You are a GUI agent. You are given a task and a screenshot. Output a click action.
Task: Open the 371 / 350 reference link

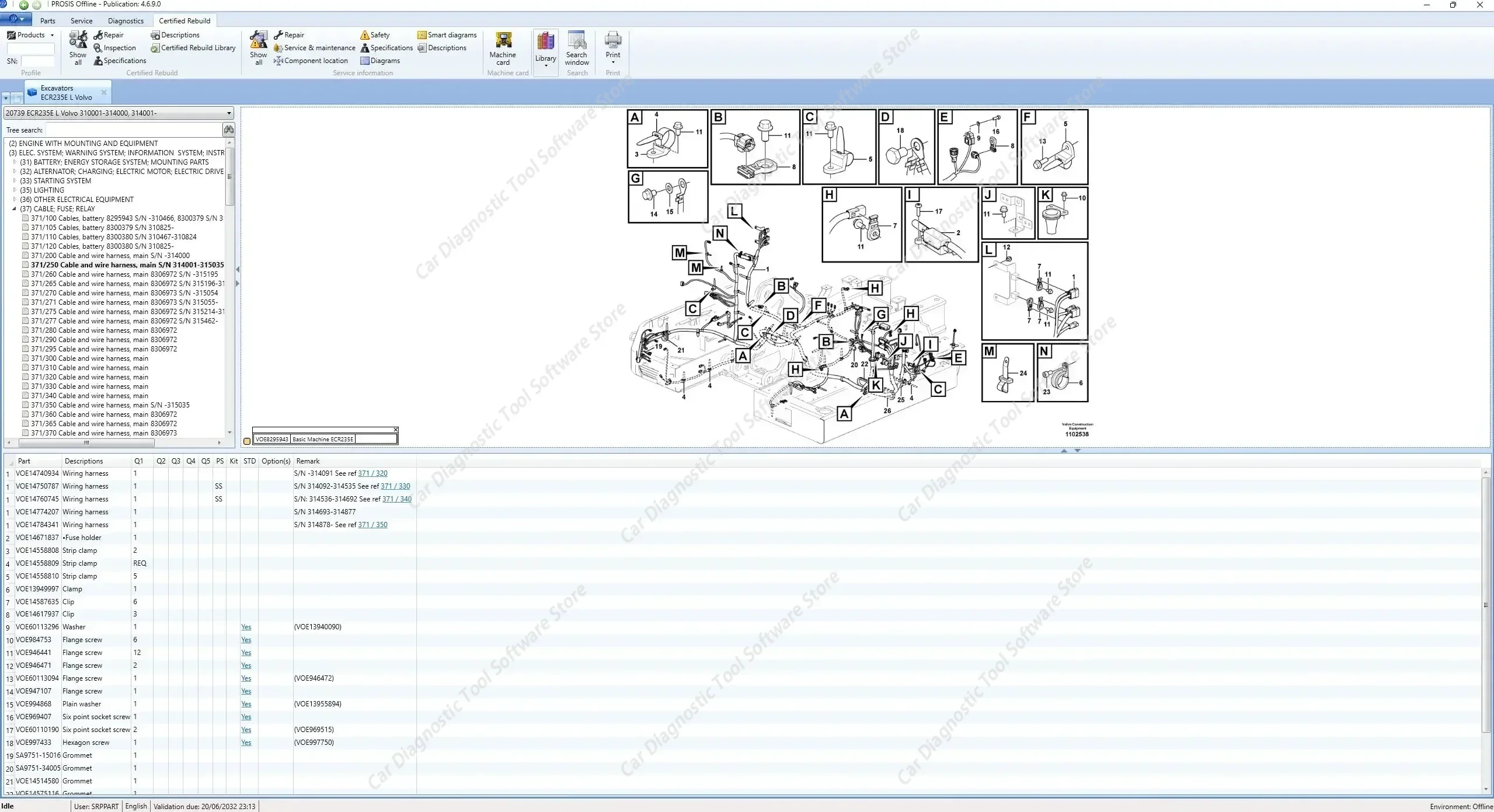(x=372, y=525)
